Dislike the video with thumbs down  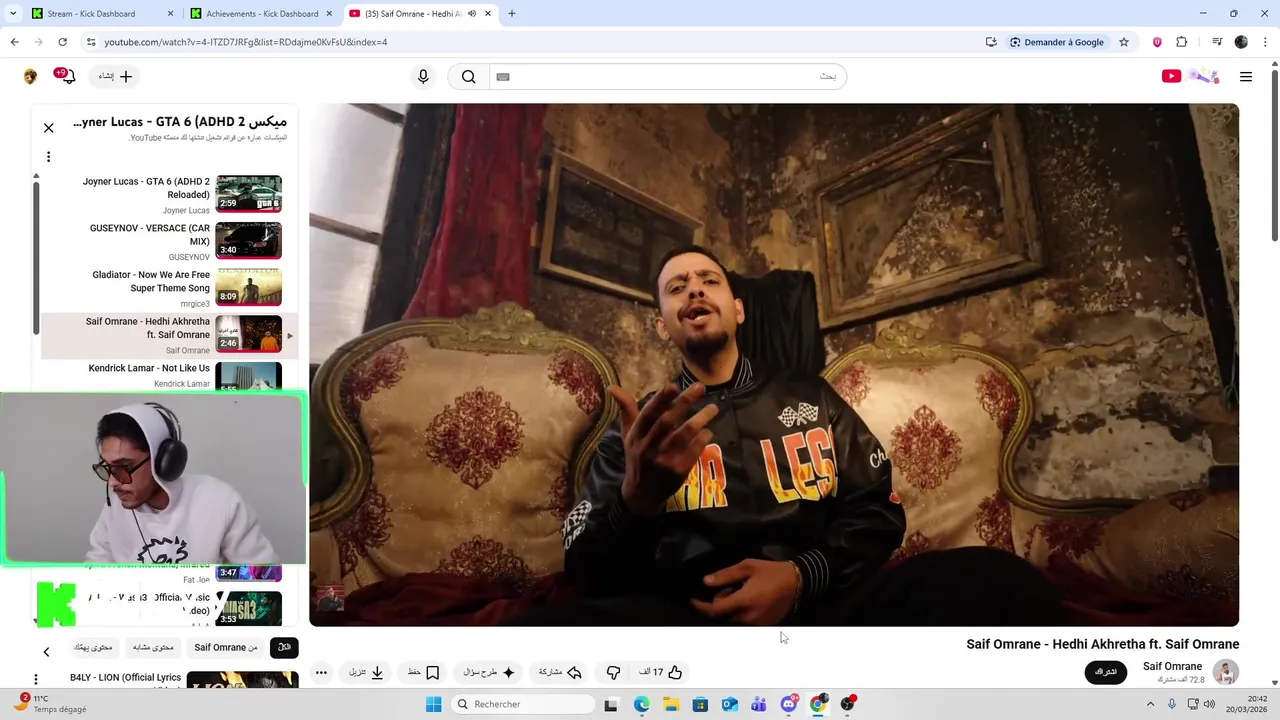pyautogui.click(x=613, y=673)
